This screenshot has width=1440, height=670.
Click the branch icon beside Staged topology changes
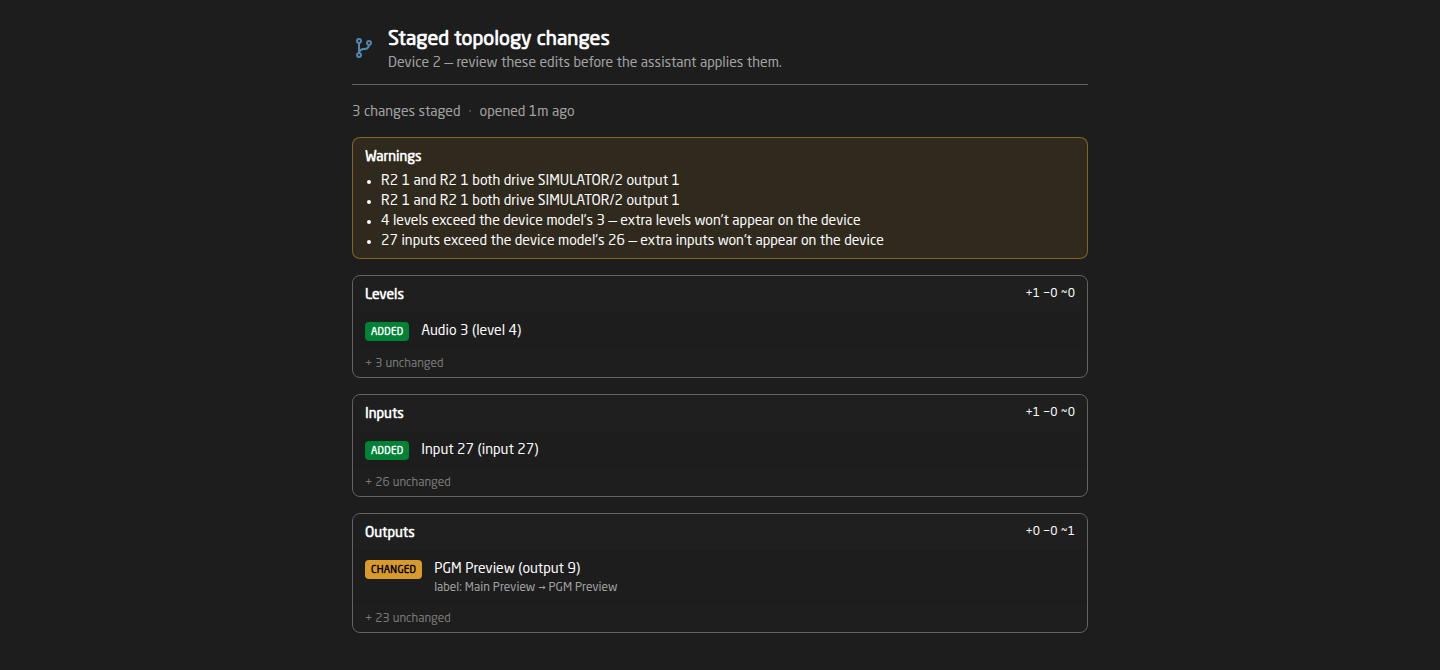(x=363, y=48)
